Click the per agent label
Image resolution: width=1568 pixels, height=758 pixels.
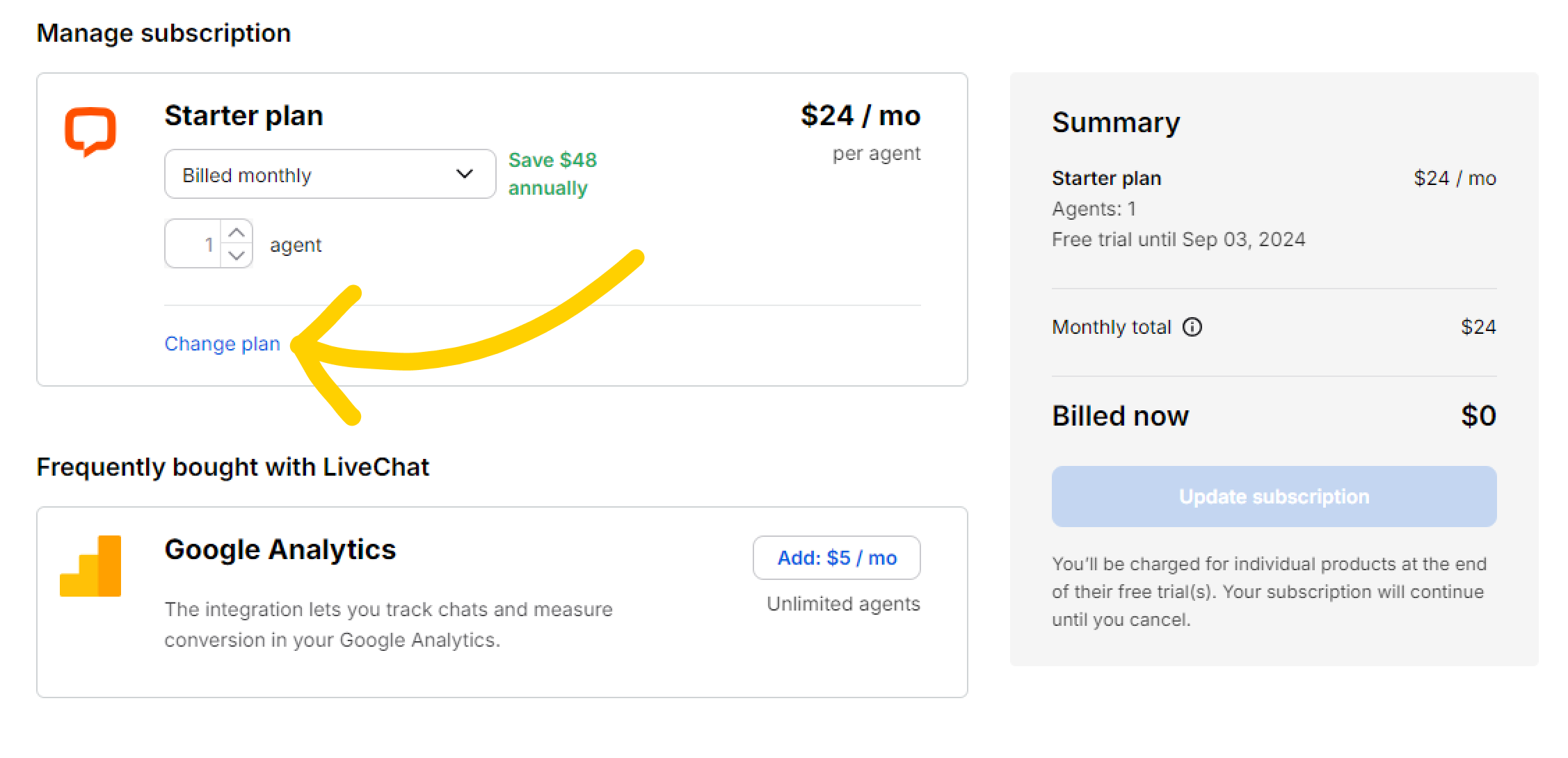click(877, 154)
